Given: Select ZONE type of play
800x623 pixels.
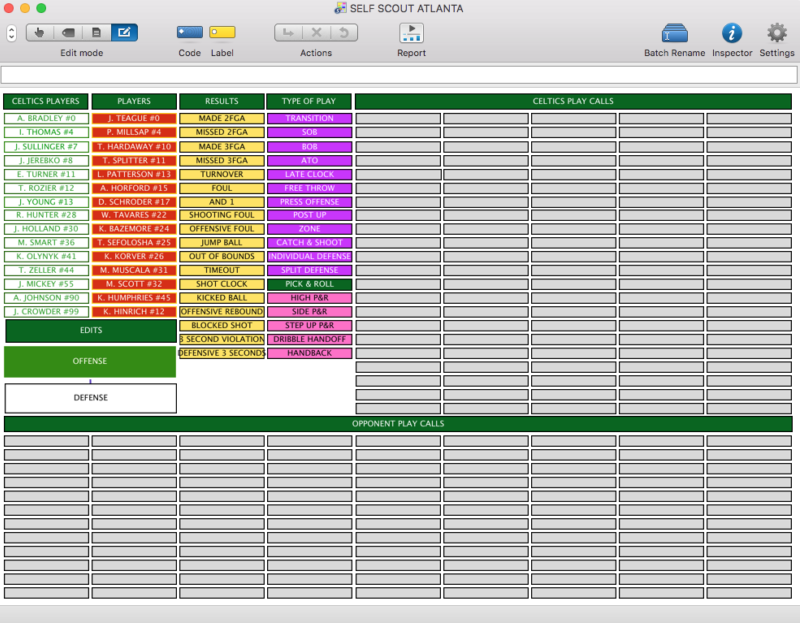Looking at the screenshot, I should [310, 229].
